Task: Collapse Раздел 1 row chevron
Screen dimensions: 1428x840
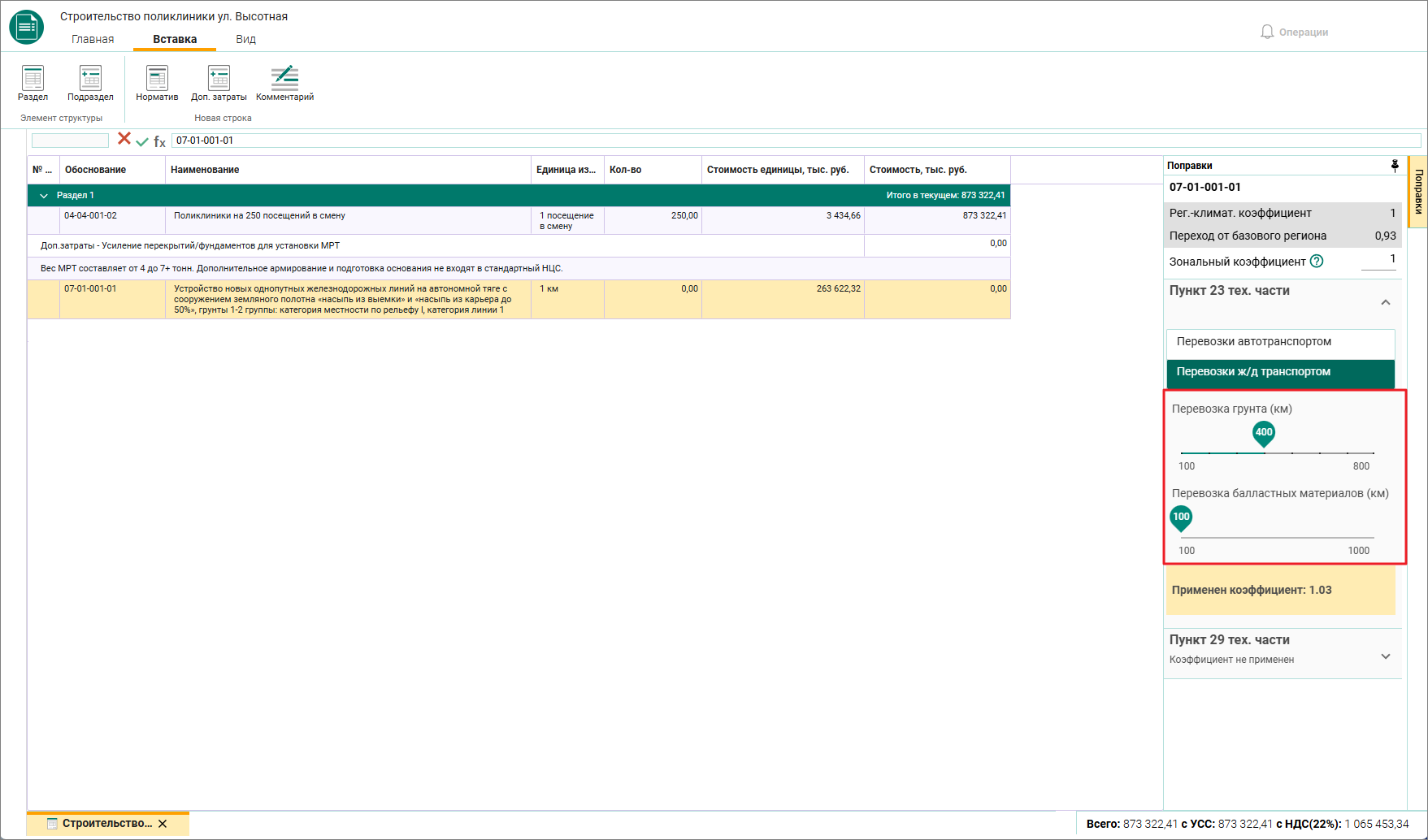Action: [44, 196]
